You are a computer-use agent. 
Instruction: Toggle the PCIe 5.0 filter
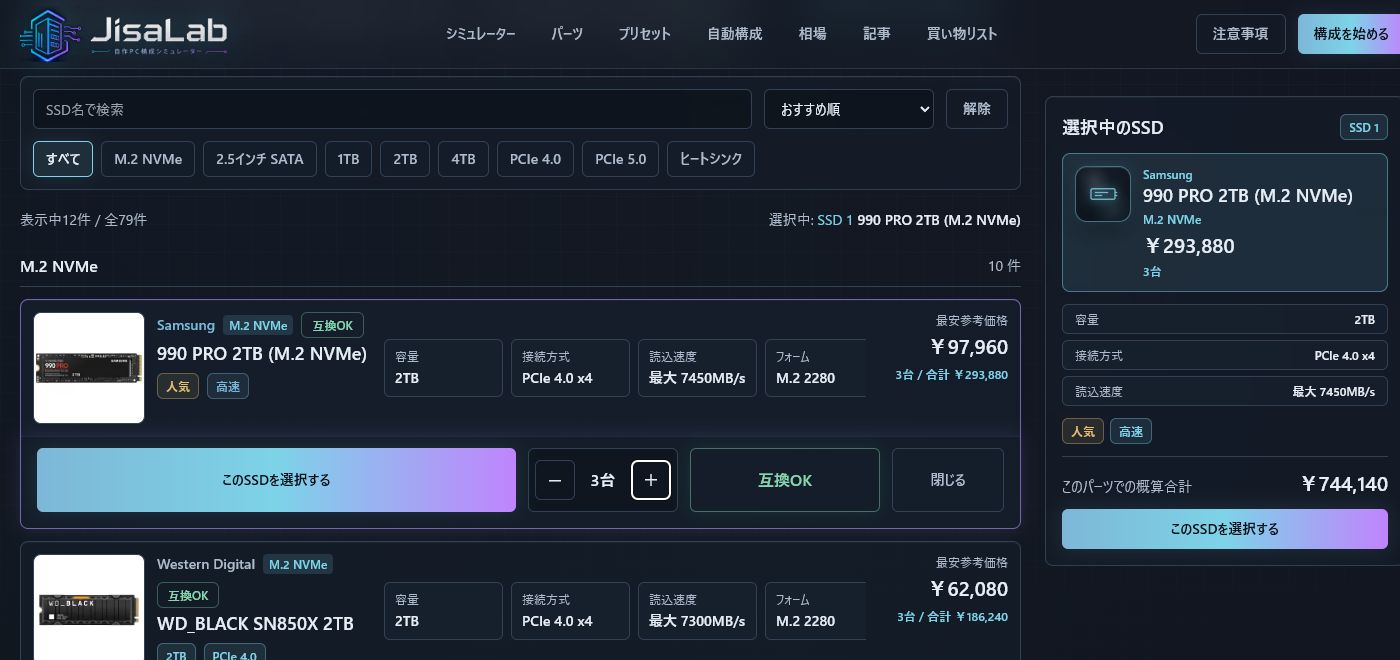tap(621, 159)
